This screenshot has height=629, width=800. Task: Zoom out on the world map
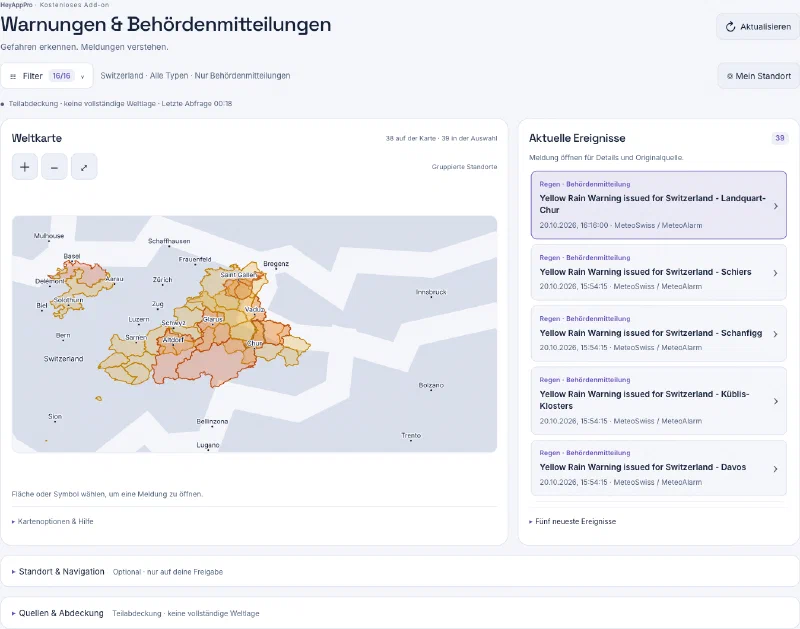tap(54, 167)
